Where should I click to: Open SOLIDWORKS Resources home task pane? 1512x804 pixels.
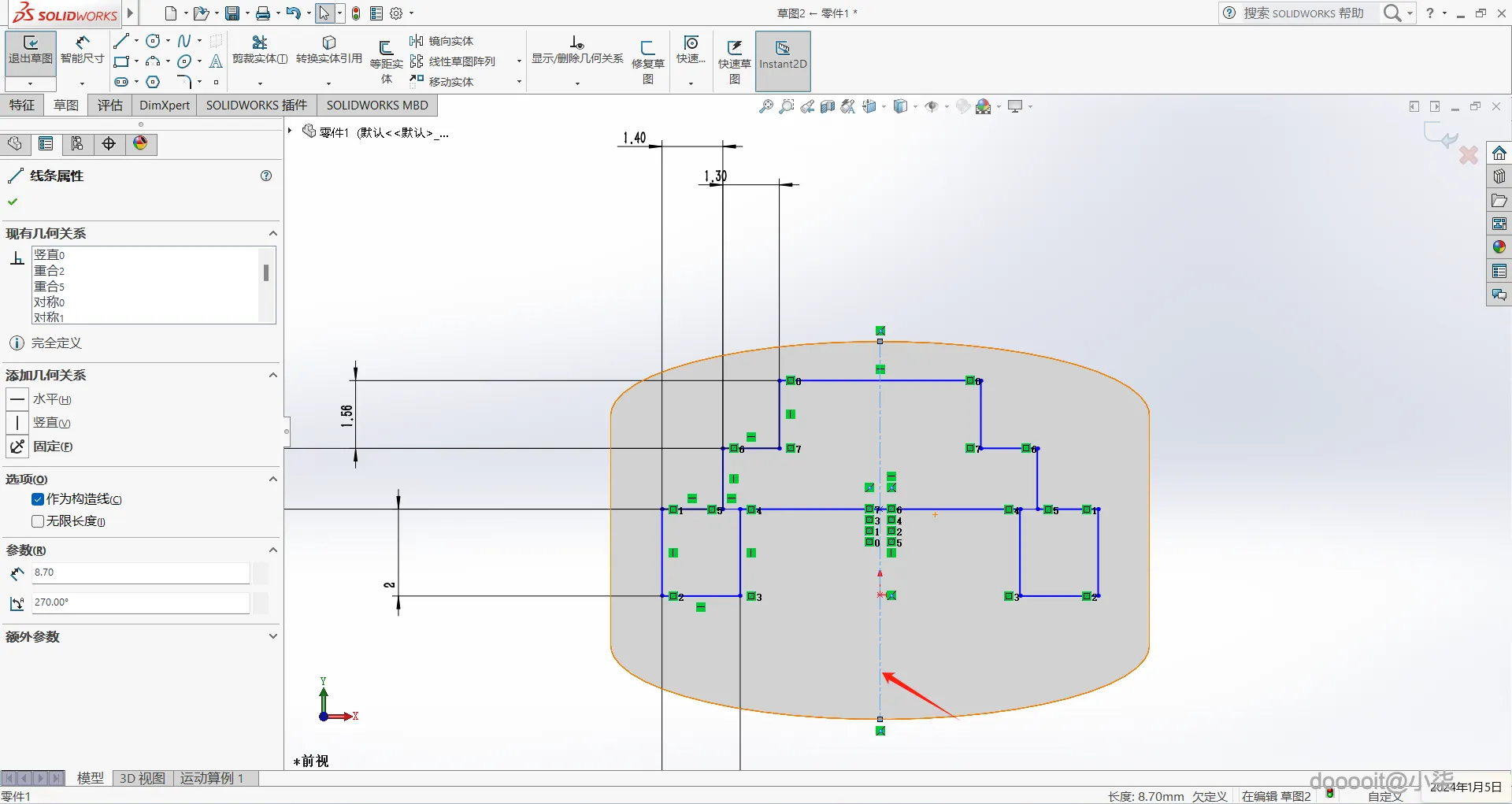(1499, 153)
